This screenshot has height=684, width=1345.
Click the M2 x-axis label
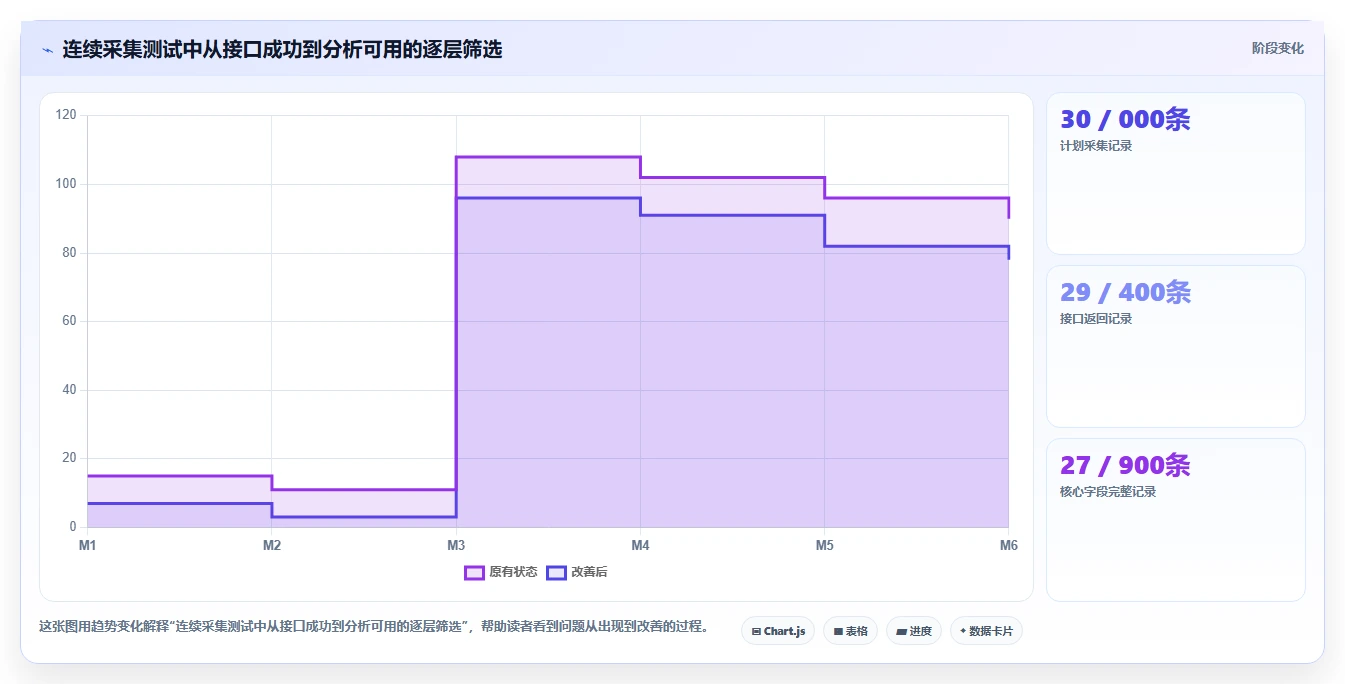pyautogui.click(x=272, y=546)
